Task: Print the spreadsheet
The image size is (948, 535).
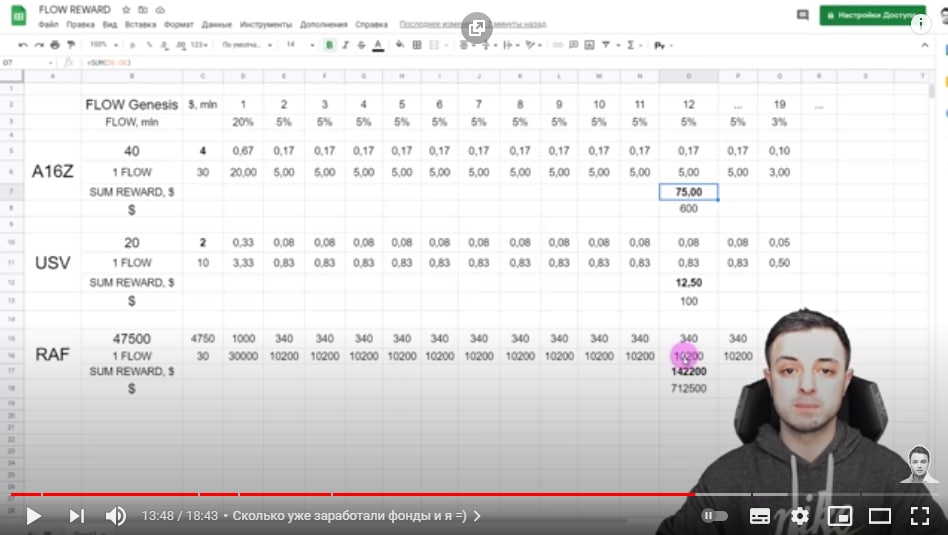Action: tap(55, 45)
